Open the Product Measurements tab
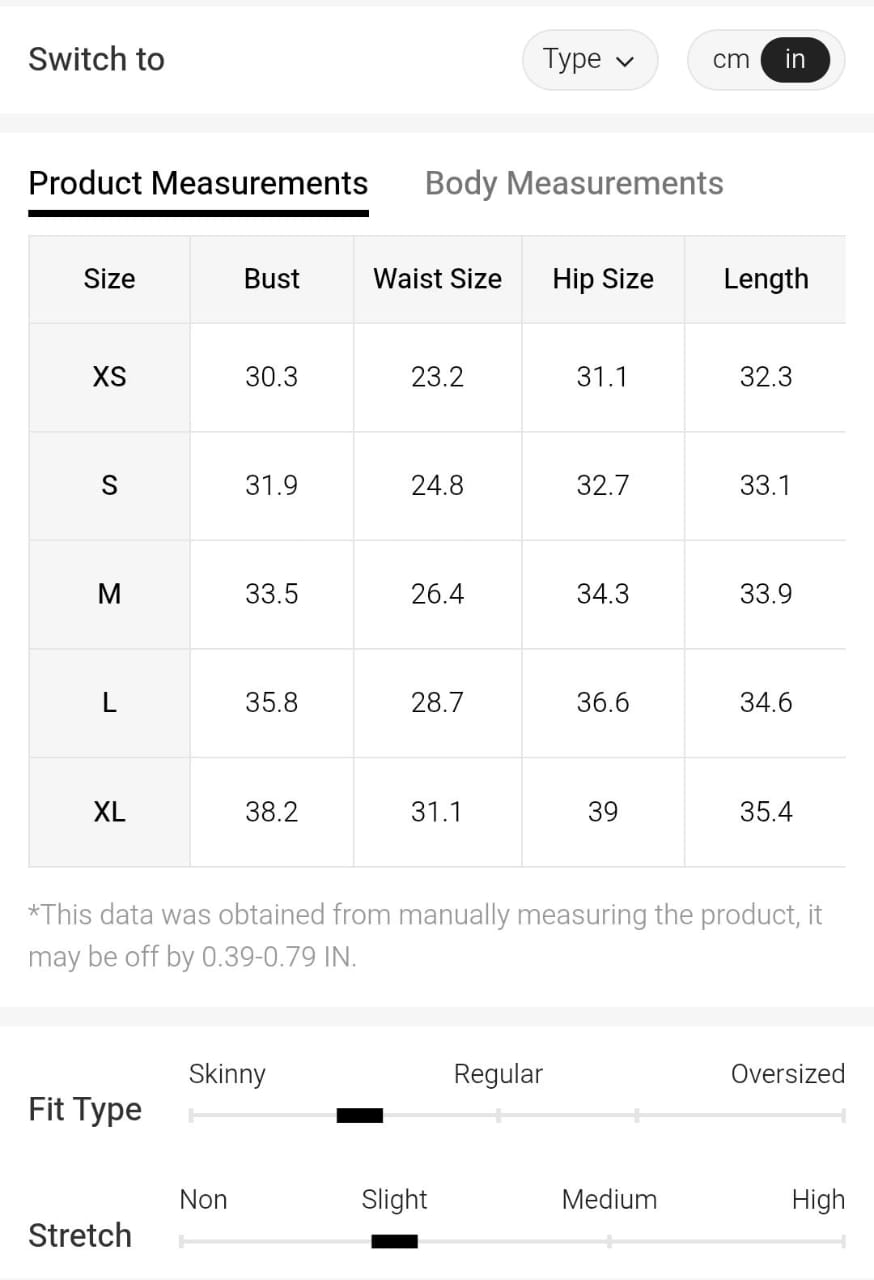The height and width of the screenshot is (1280, 874). point(198,184)
